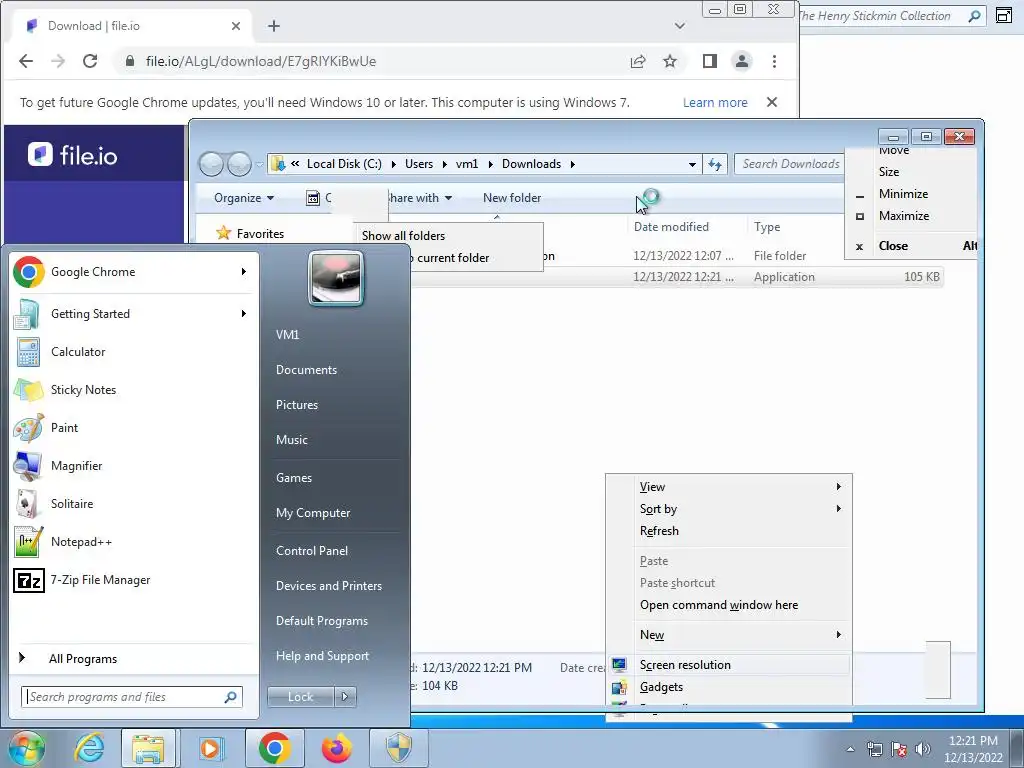Click the Learn more link
Image resolution: width=1024 pixels, height=768 pixels.
pyautogui.click(x=715, y=103)
